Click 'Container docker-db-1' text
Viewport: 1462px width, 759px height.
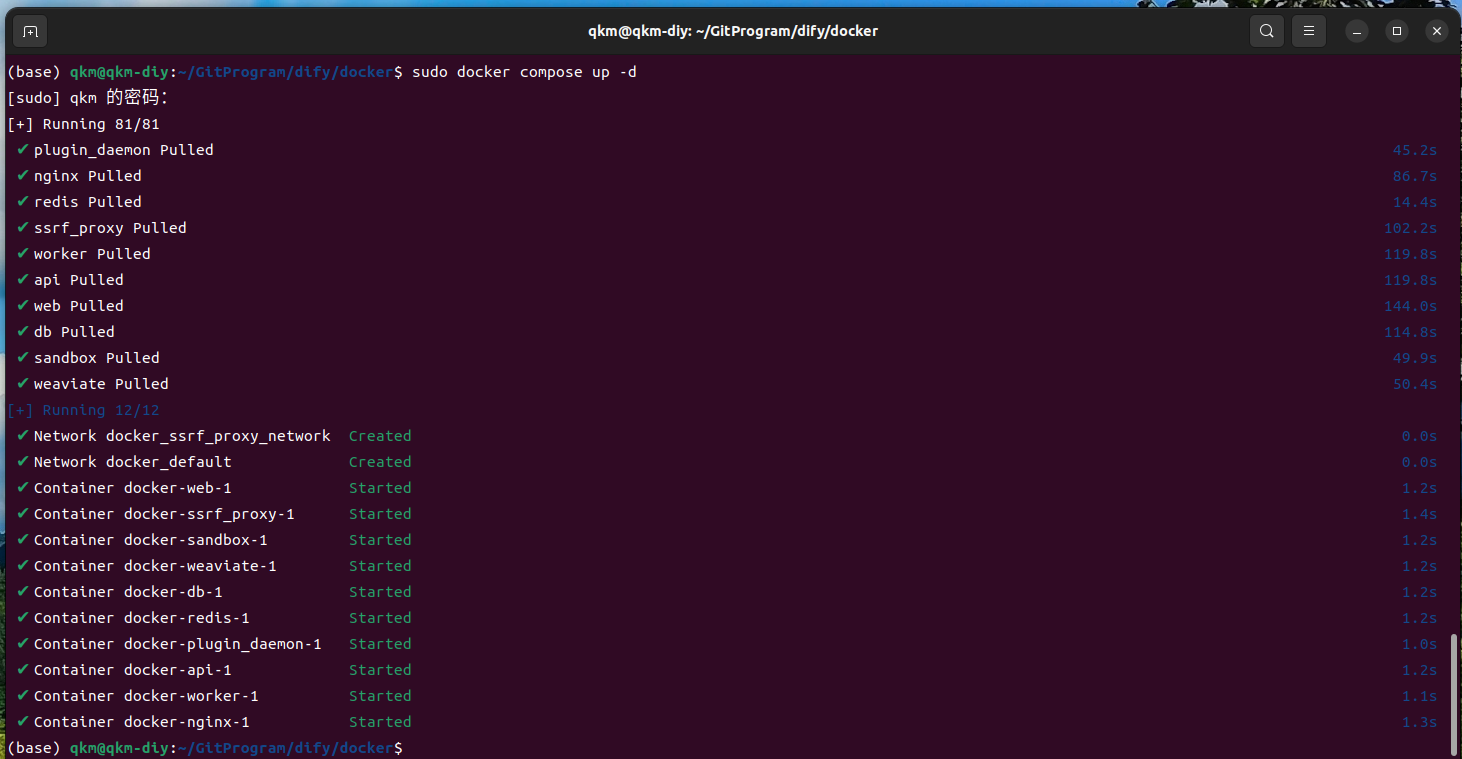[x=128, y=592]
